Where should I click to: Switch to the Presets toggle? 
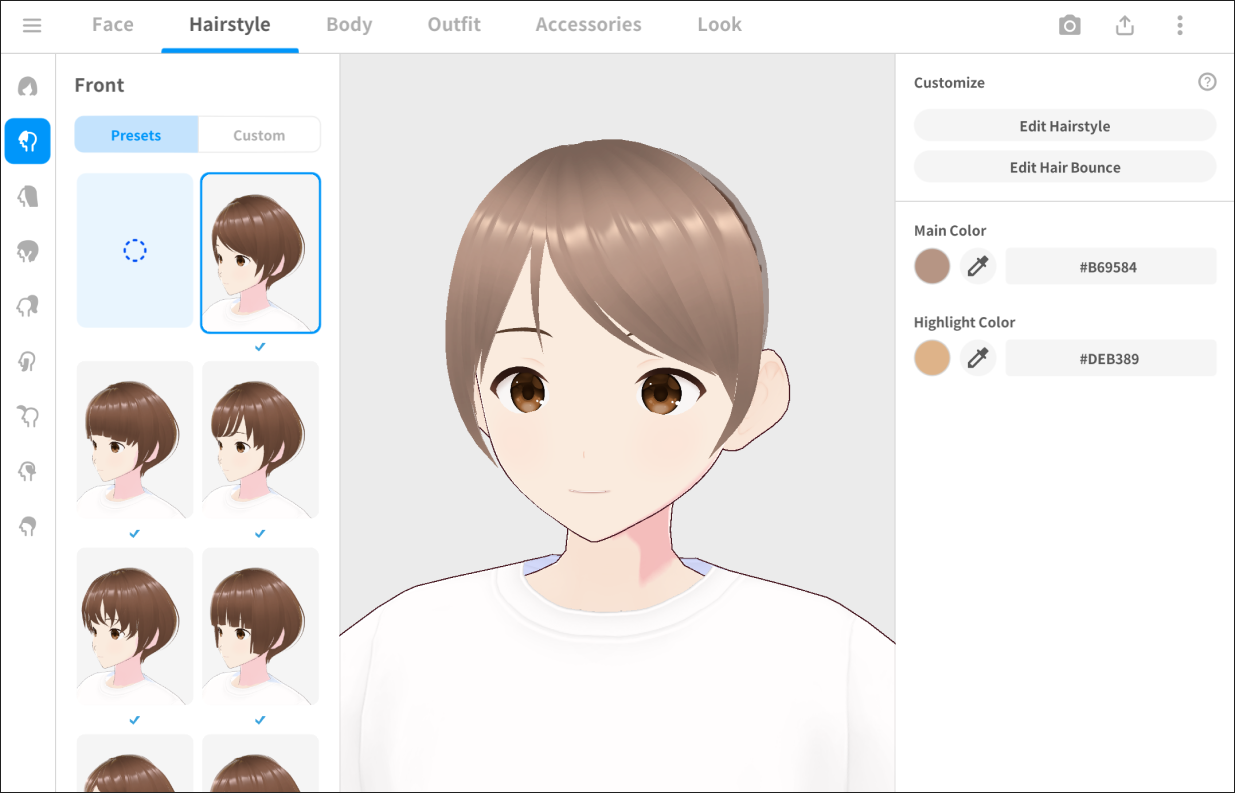click(136, 135)
